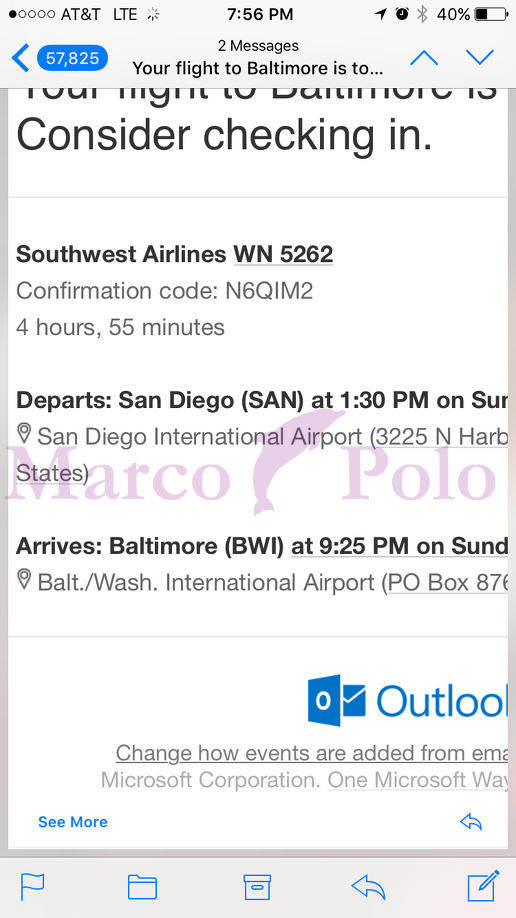
Task: Open Balt./Wash. airport PO Box address
Action: pos(448,583)
